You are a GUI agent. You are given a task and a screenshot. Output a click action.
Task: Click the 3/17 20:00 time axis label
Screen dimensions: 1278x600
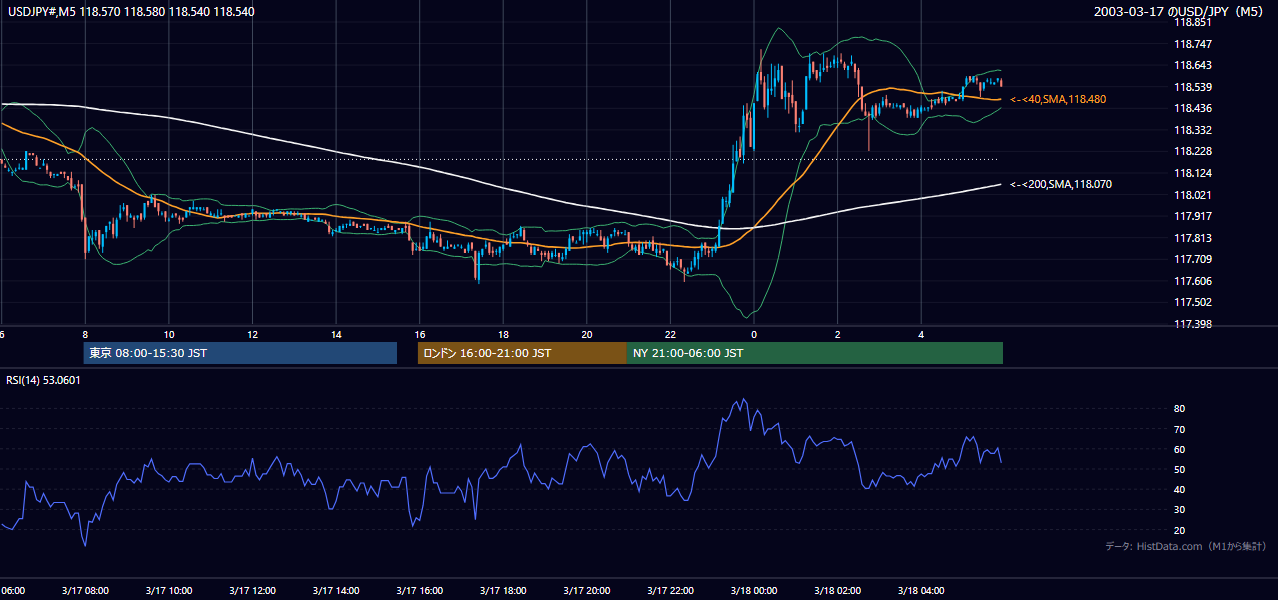[587, 590]
